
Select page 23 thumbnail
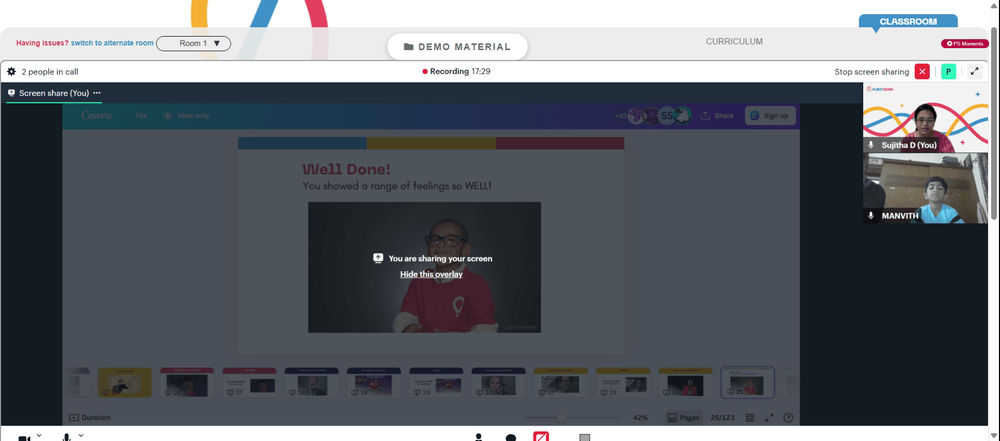[x=623, y=382]
